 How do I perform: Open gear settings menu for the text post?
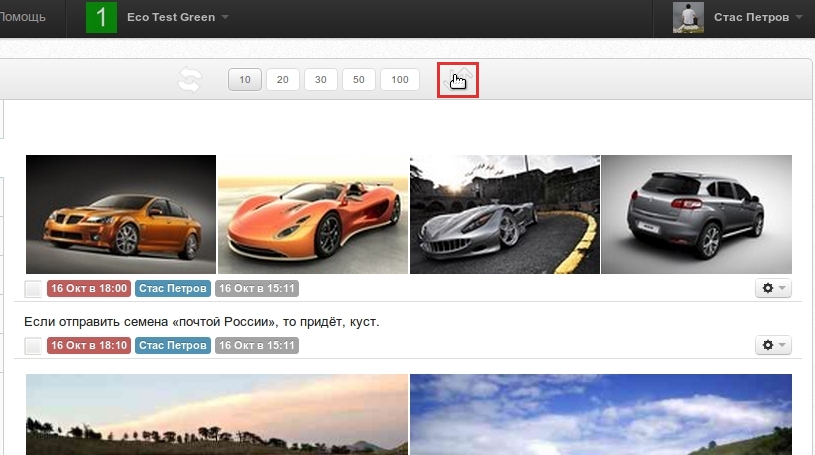tap(773, 345)
